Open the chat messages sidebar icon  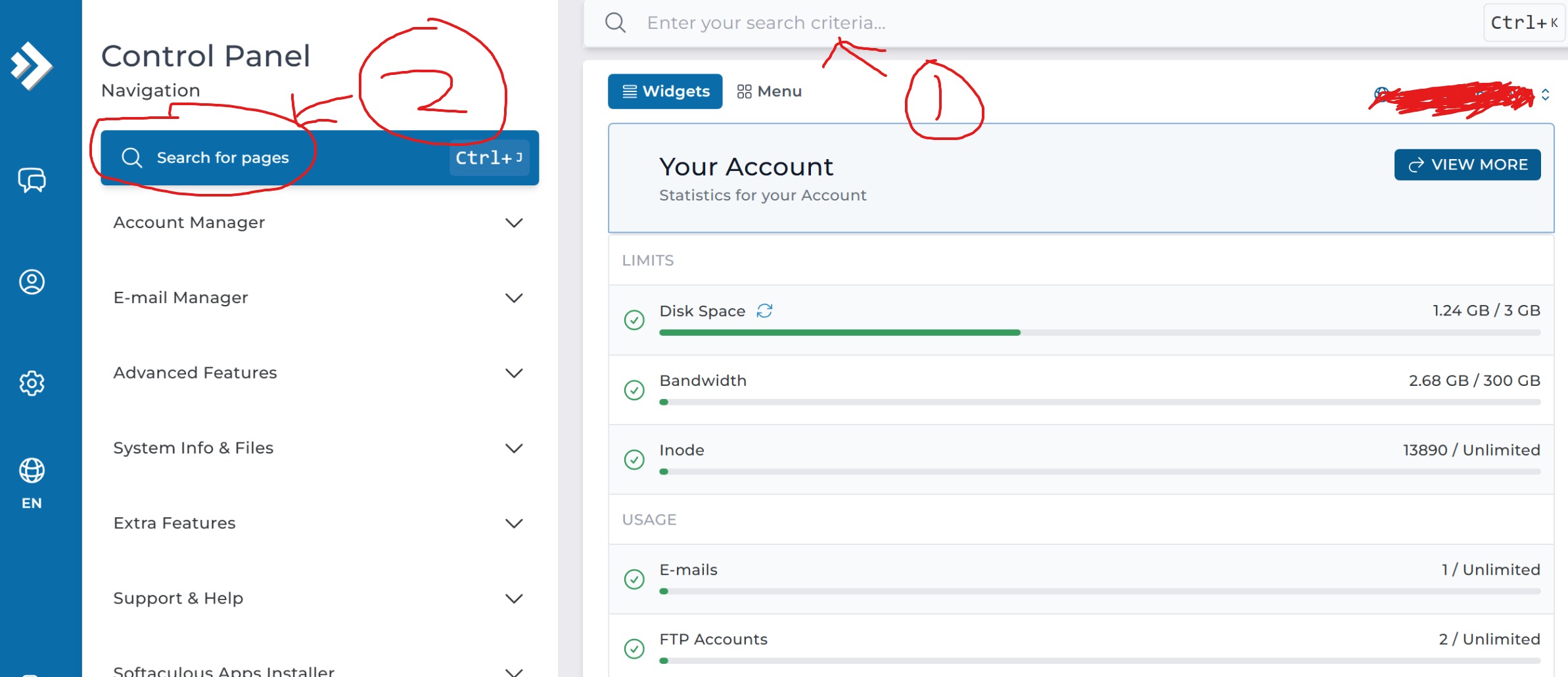[x=32, y=179]
